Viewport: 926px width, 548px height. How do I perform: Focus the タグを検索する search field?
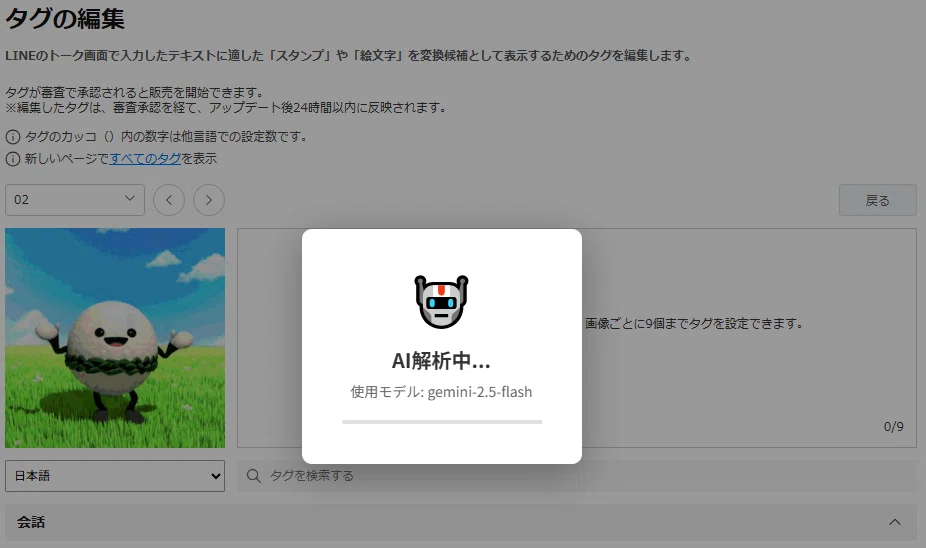577,476
